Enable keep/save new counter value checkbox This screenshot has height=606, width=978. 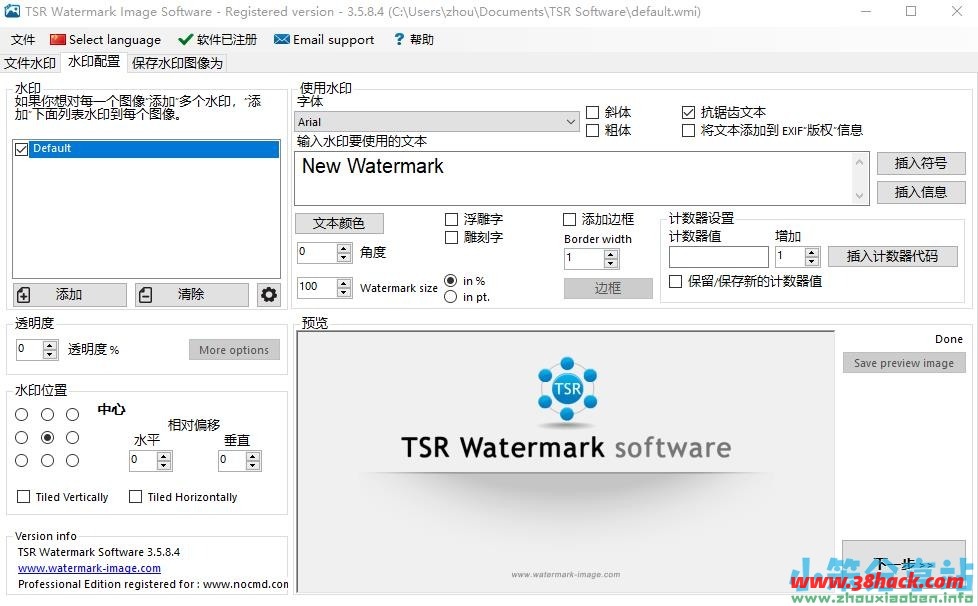tap(675, 281)
